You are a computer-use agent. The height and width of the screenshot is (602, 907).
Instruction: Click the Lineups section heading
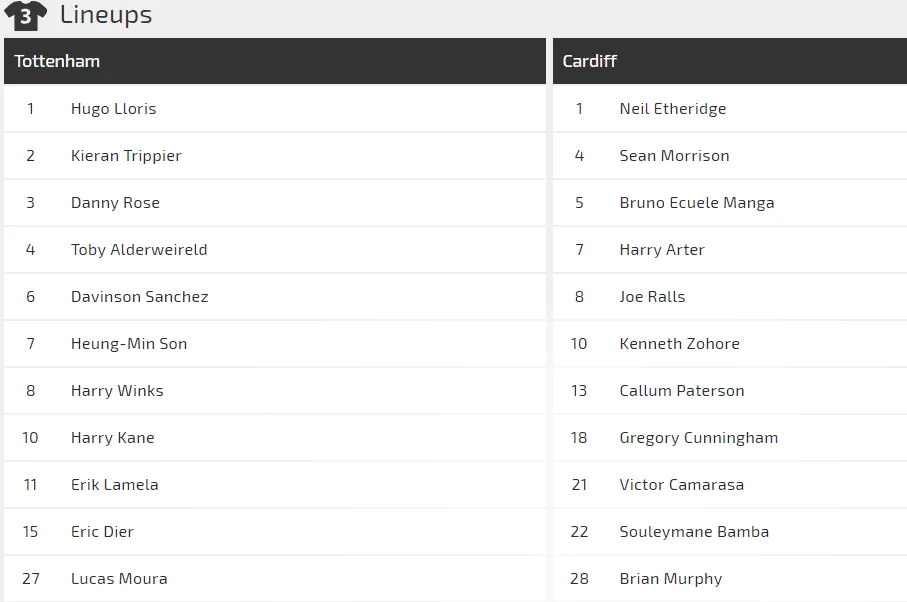tap(106, 15)
